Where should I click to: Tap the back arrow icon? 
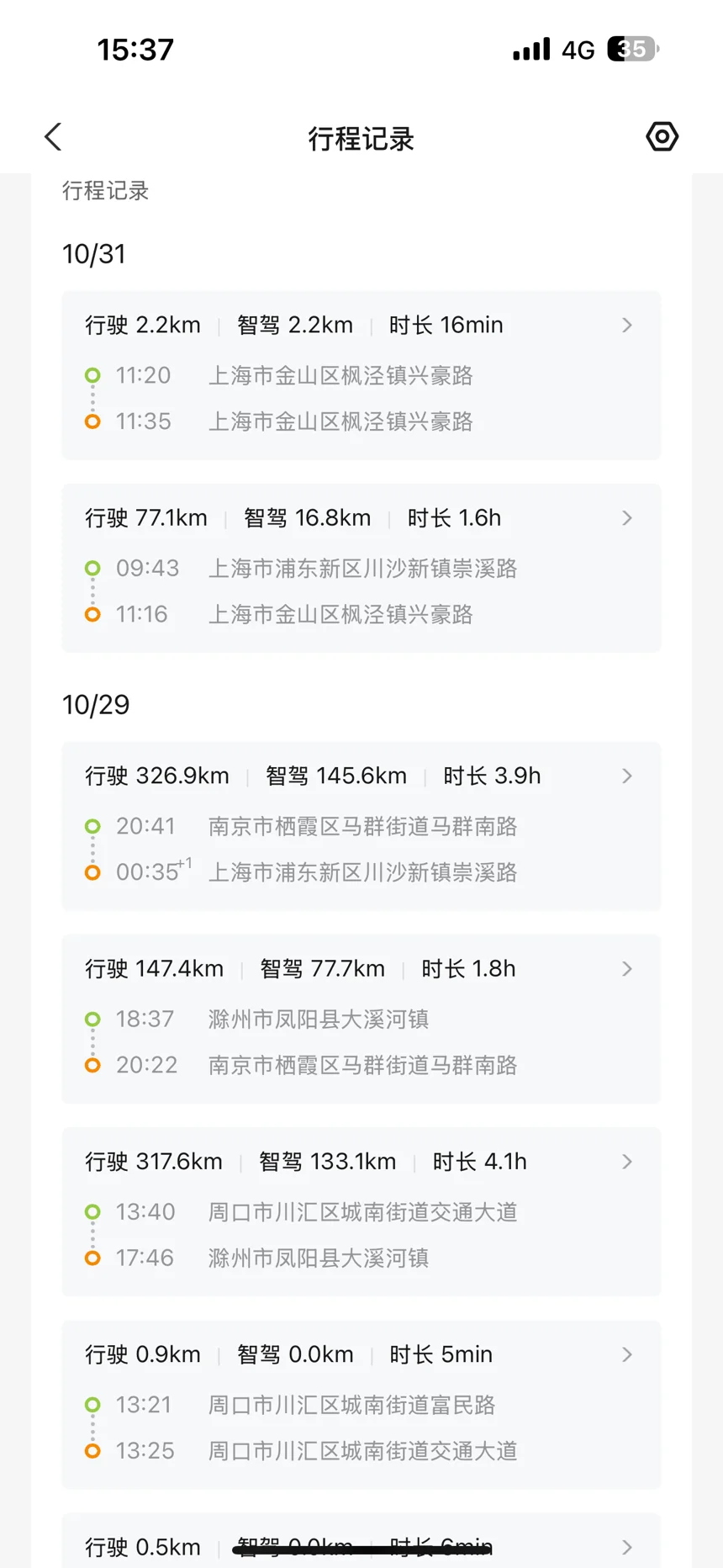[x=54, y=137]
